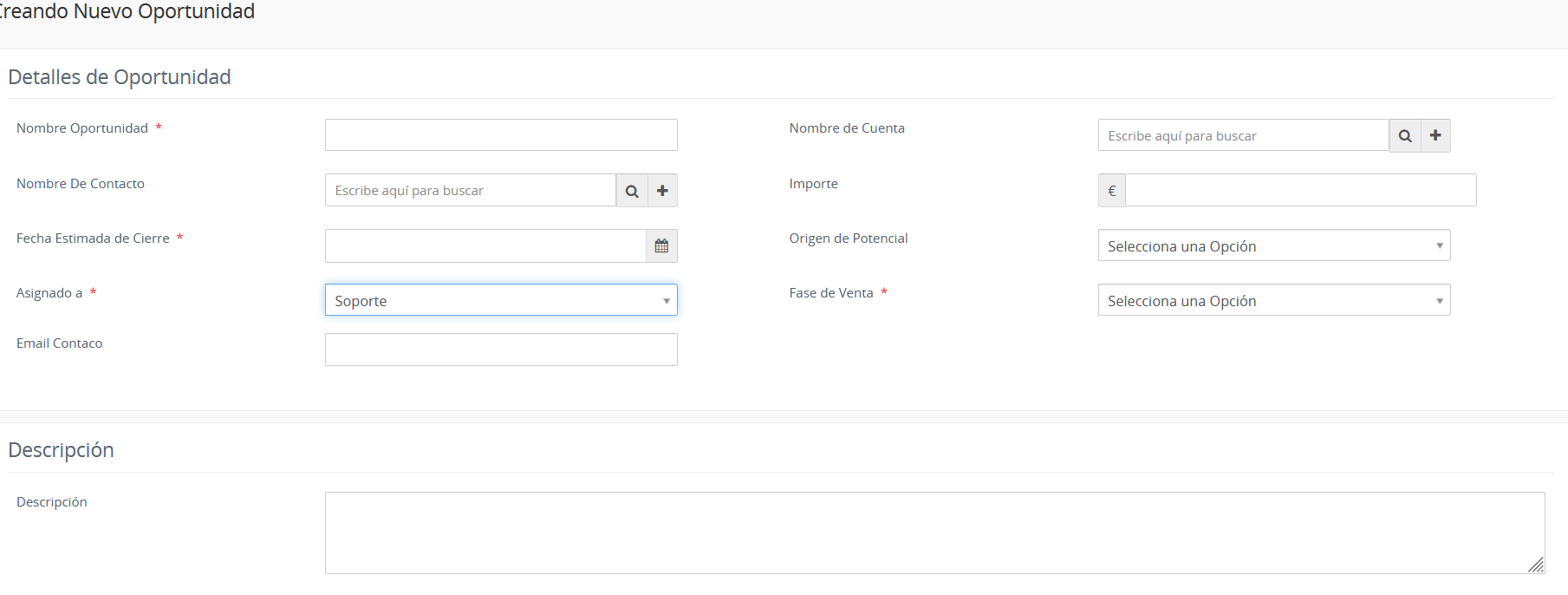This screenshot has width=1568, height=595.
Task: Click the Detalles de Oportunidad section heading
Action: click(x=120, y=77)
